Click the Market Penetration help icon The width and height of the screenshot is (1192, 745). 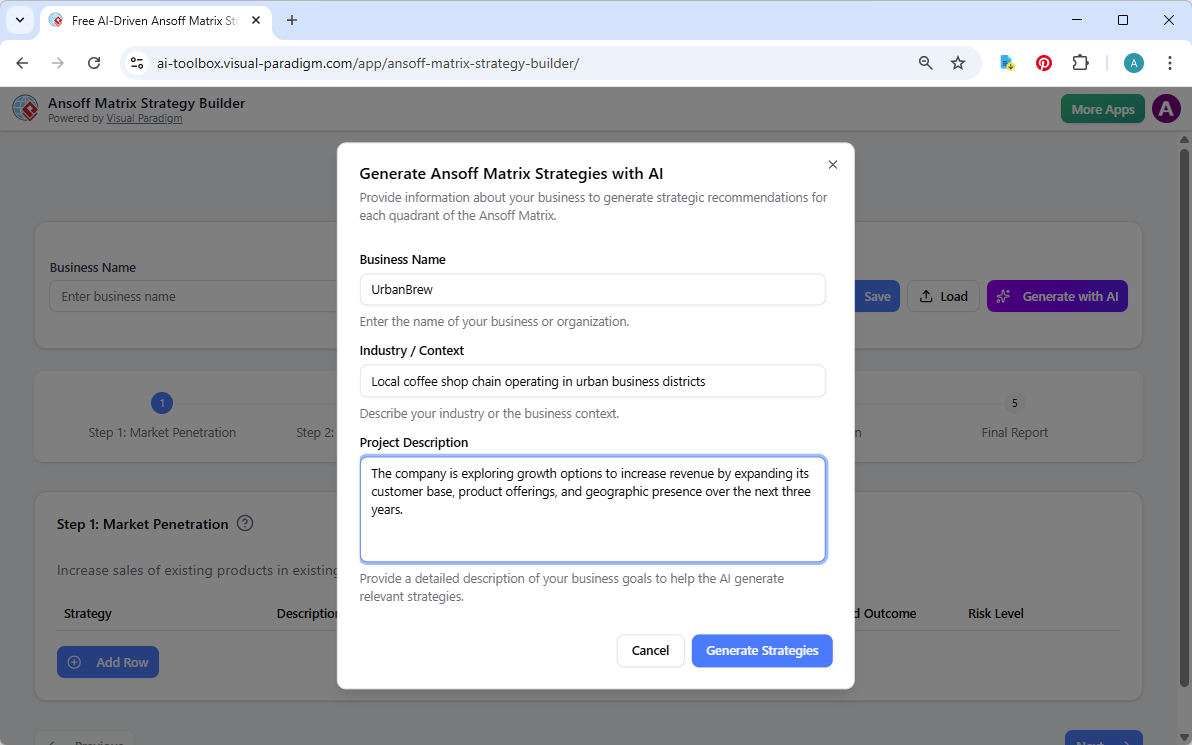245,524
